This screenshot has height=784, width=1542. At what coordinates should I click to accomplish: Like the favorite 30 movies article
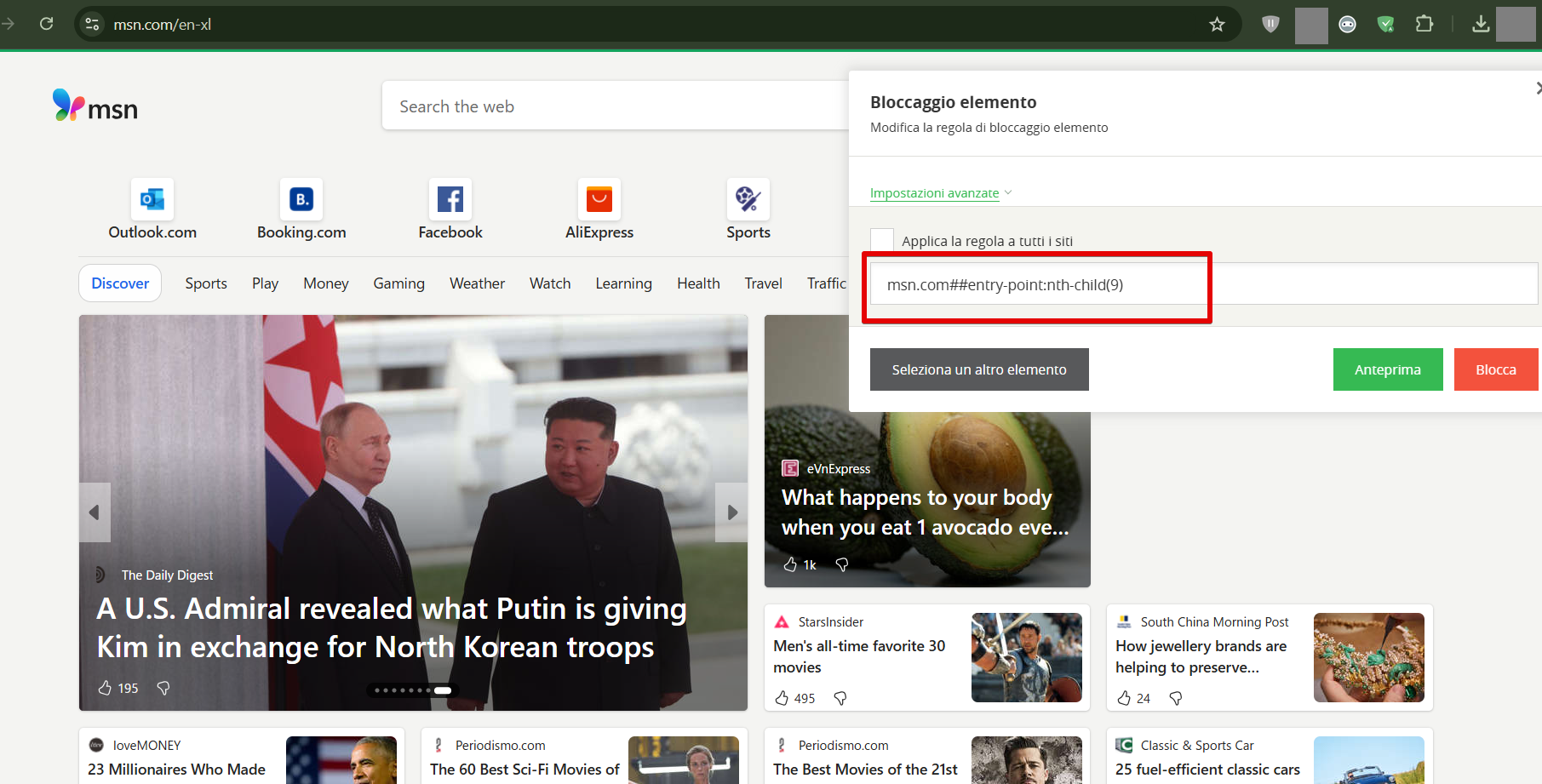[782, 698]
